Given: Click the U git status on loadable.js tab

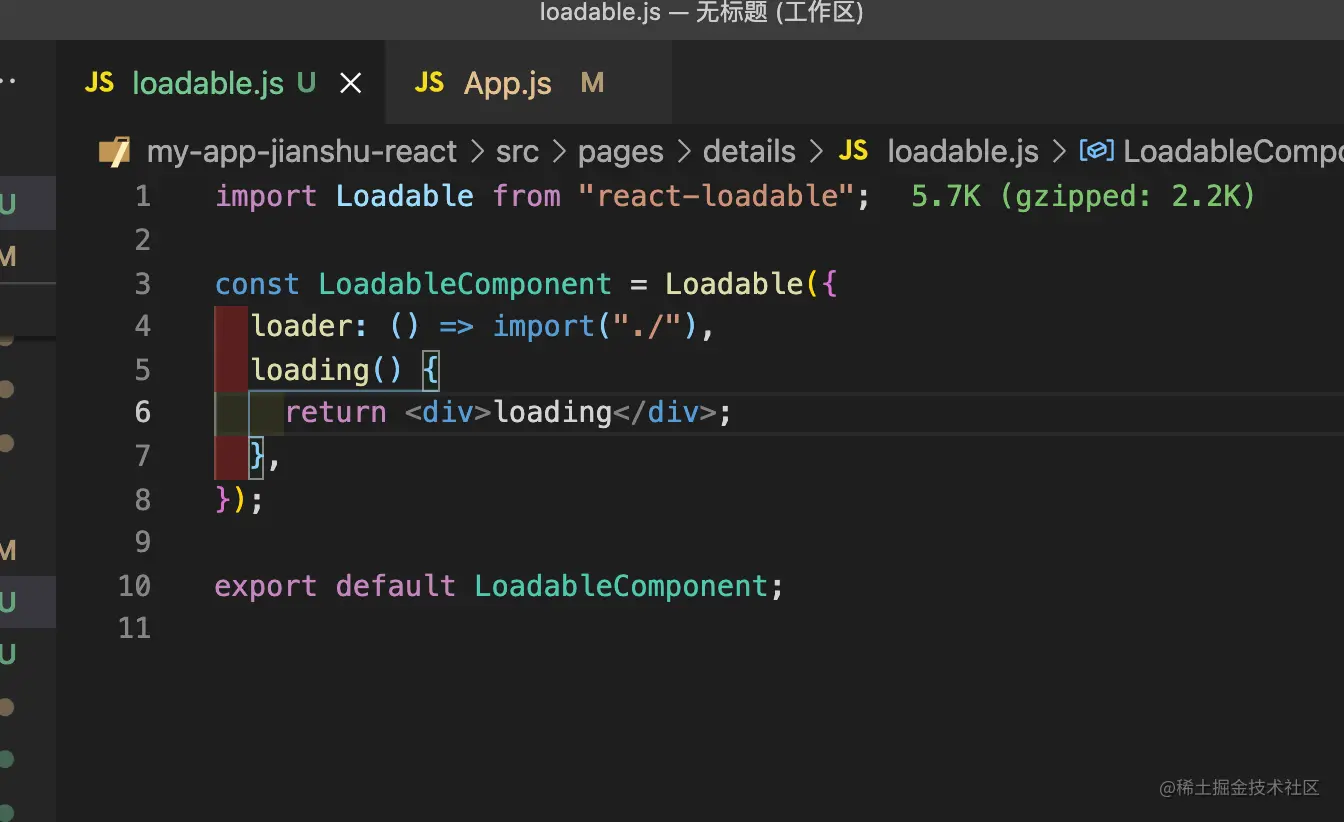Looking at the screenshot, I should (x=306, y=83).
